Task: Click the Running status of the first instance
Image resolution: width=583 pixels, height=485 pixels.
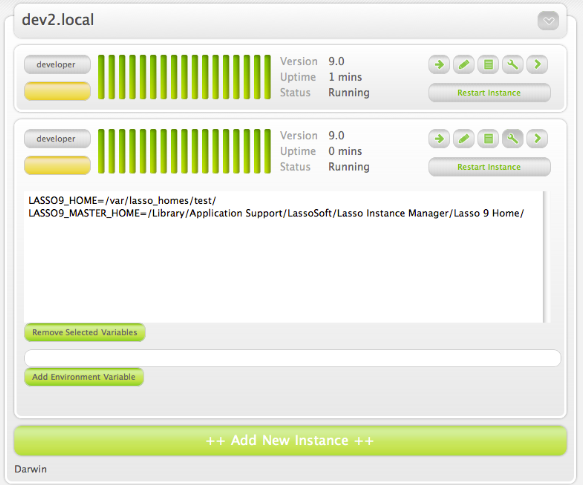Action: pos(349,93)
